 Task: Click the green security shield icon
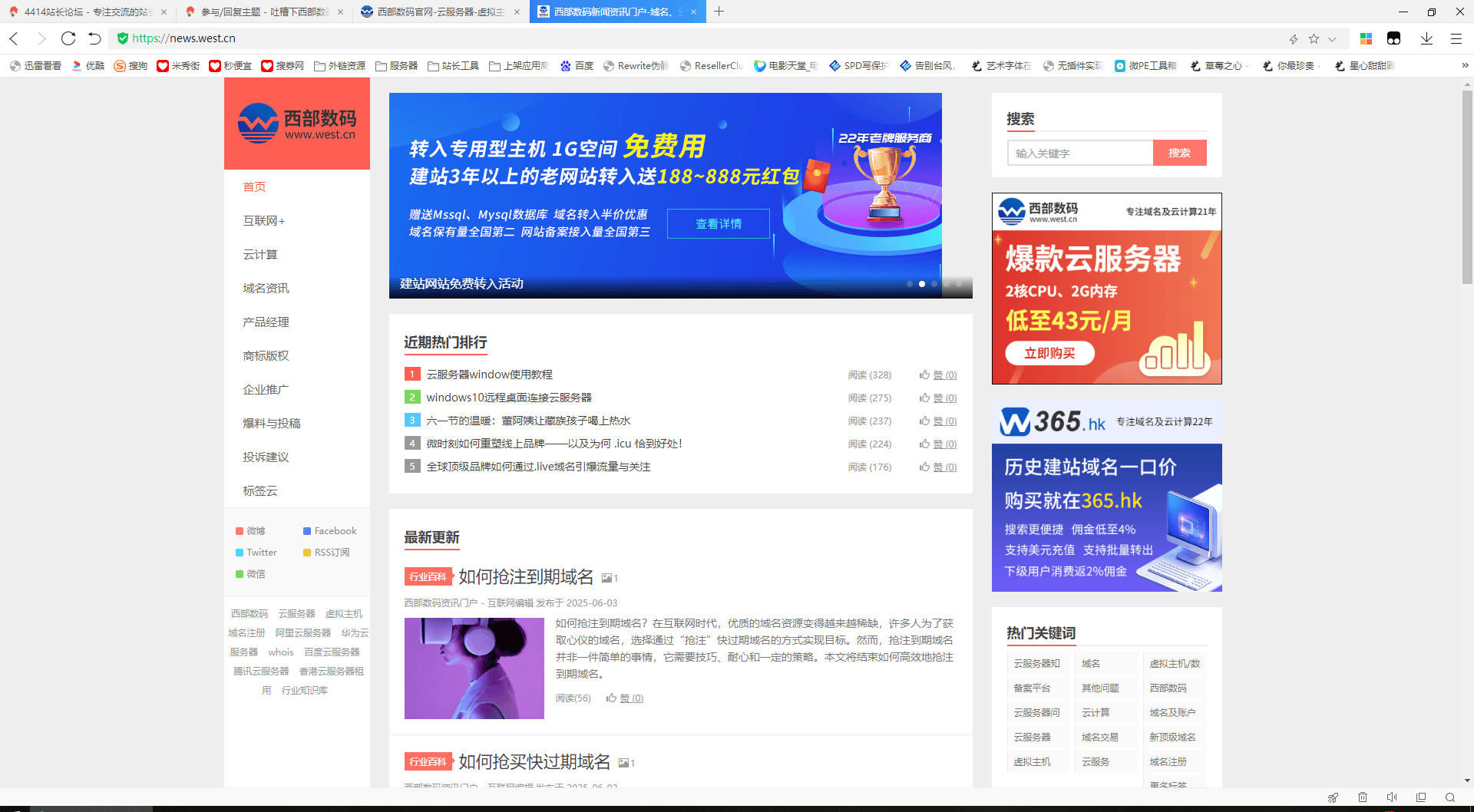pos(122,38)
